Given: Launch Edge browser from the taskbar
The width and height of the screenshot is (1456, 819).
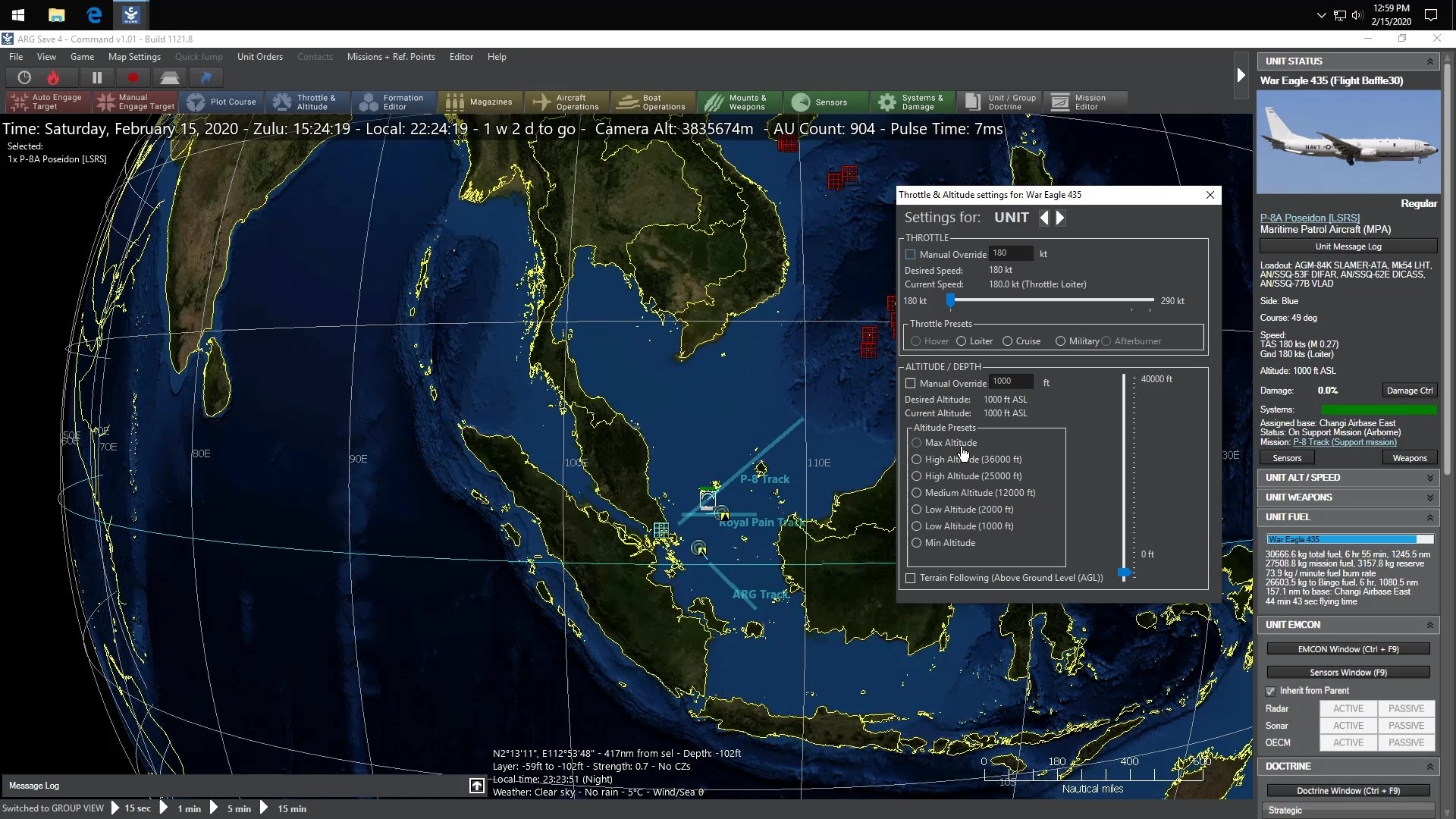Looking at the screenshot, I should coord(94,14).
